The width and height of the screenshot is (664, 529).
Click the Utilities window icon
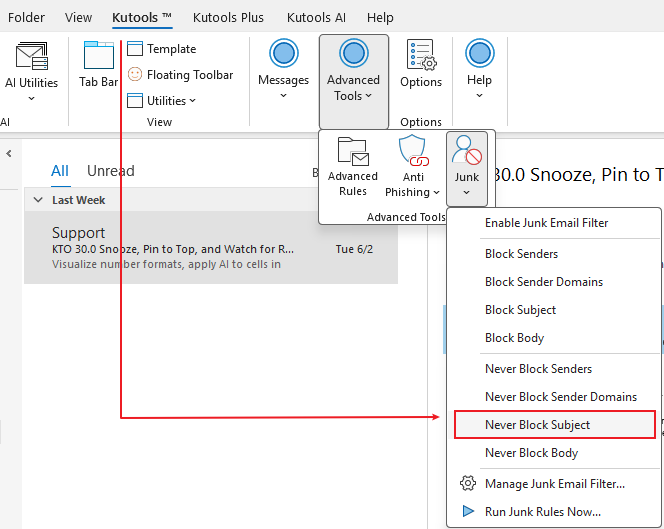135,100
